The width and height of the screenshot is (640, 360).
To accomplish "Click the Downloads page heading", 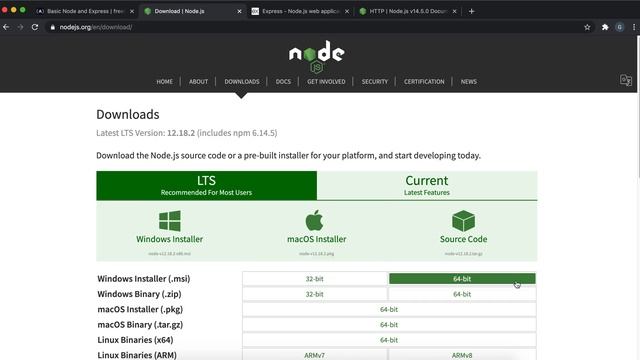I will point(128,114).
